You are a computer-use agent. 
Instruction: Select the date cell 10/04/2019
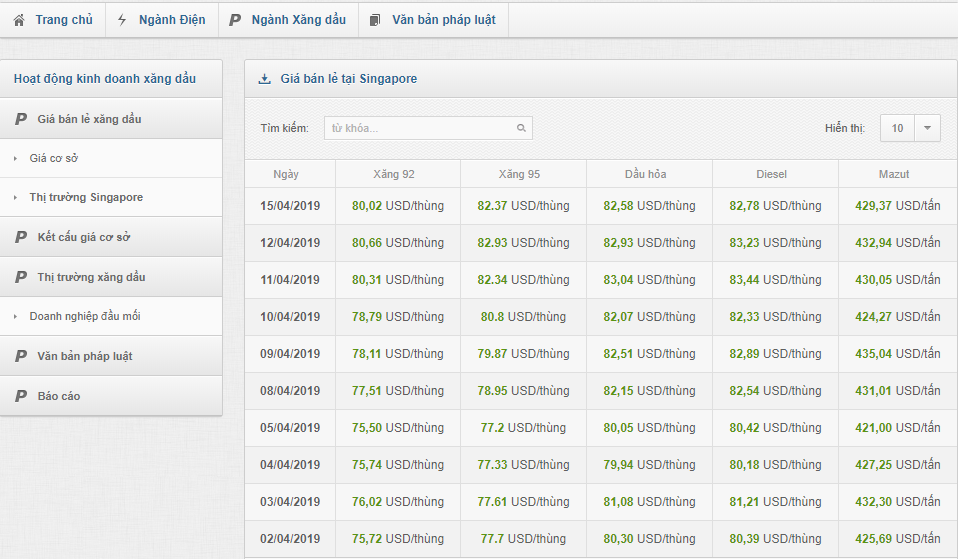(290, 317)
